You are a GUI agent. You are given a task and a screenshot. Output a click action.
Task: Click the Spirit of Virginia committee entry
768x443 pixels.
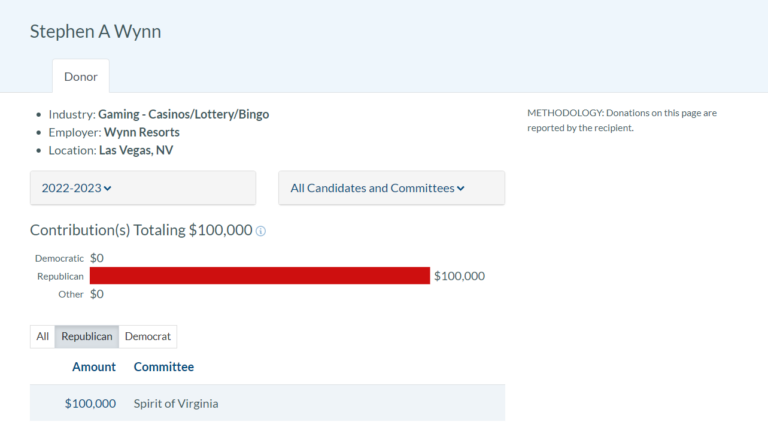tap(176, 403)
